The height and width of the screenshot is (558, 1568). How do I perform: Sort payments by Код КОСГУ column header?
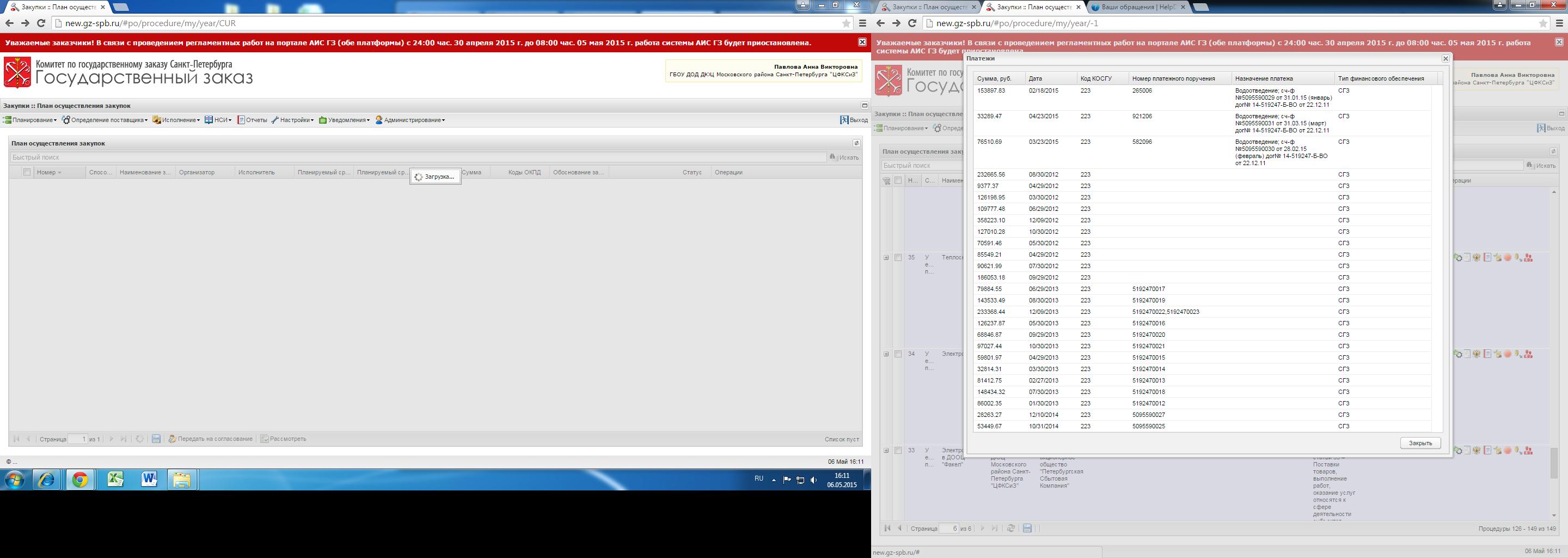(x=1102, y=78)
